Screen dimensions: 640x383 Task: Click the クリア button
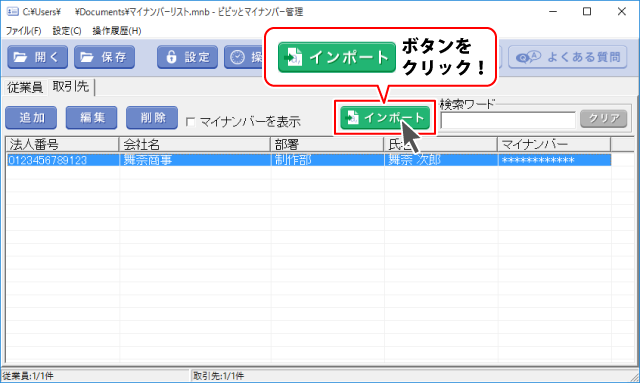tap(603, 118)
